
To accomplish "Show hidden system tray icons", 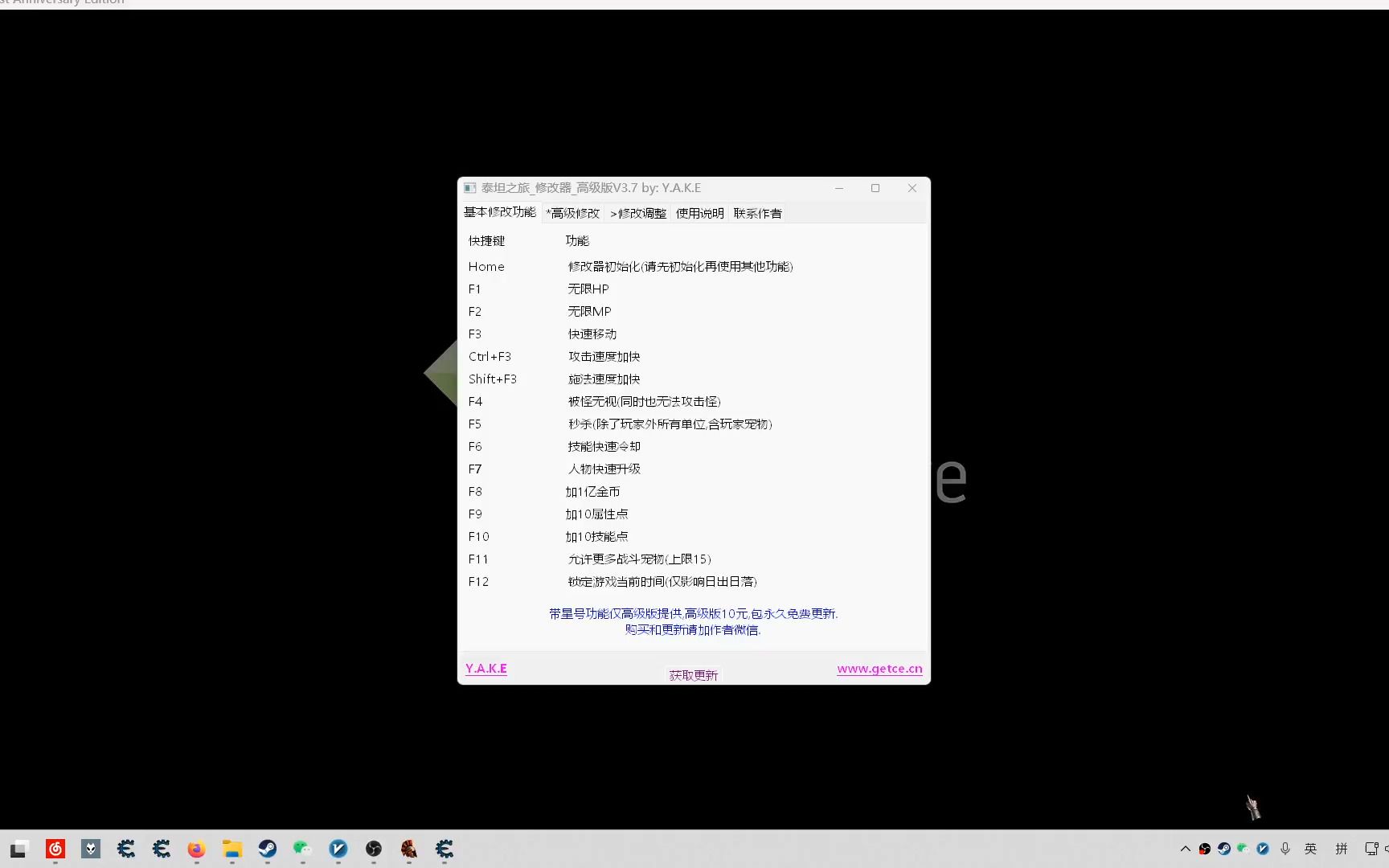I will pos(1185,849).
